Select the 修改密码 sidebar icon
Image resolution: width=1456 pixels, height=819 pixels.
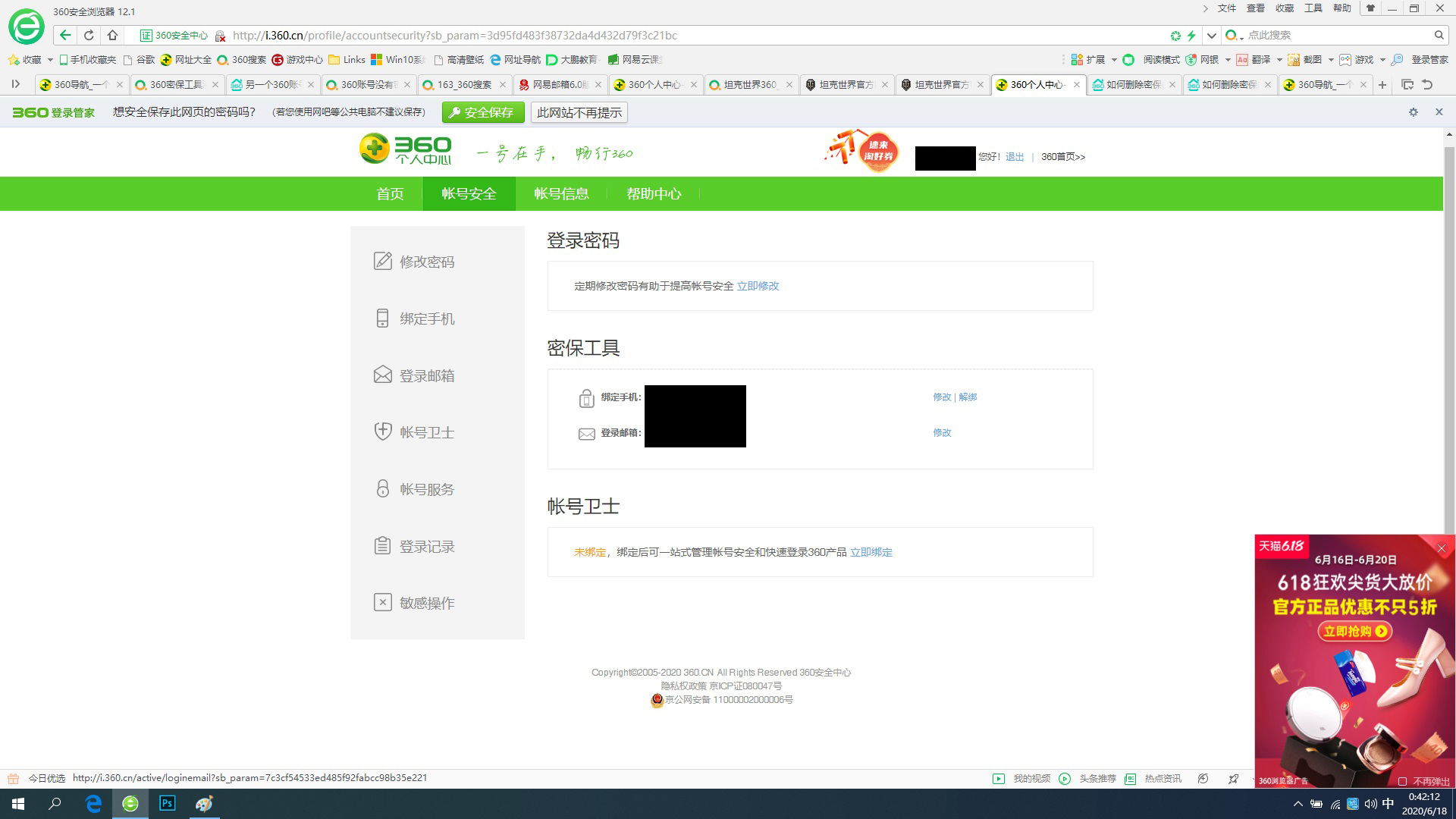pyautogui.click(x=382, y=261)
